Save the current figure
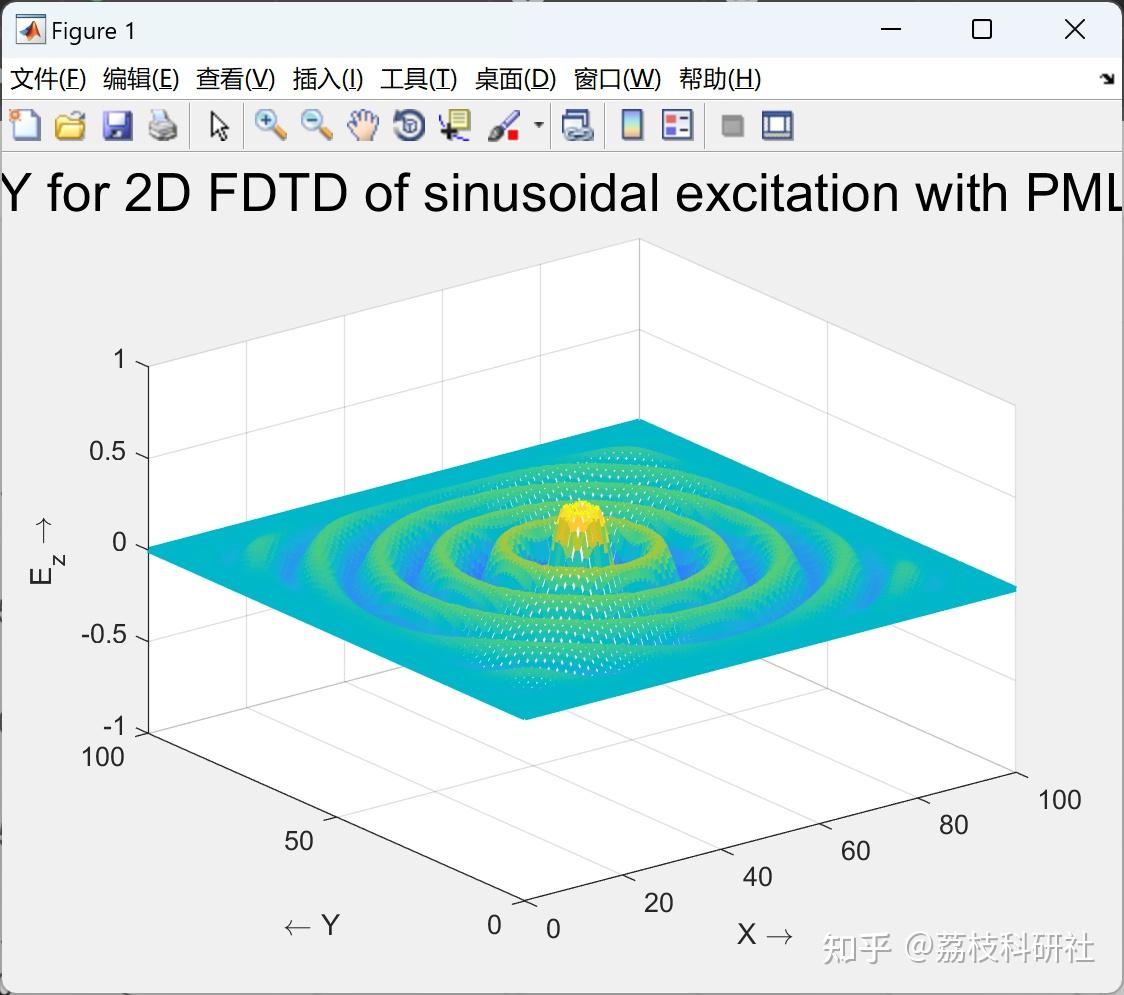 click(116, 125)
